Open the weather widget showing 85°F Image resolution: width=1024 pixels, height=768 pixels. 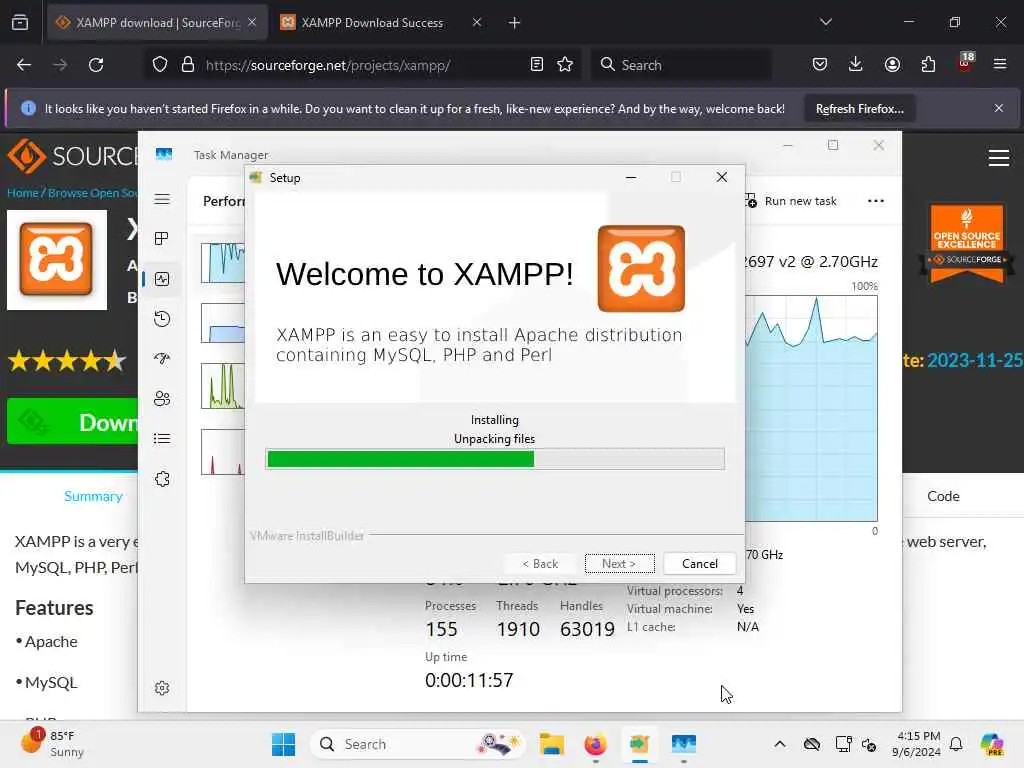click(x=54, y=743)
